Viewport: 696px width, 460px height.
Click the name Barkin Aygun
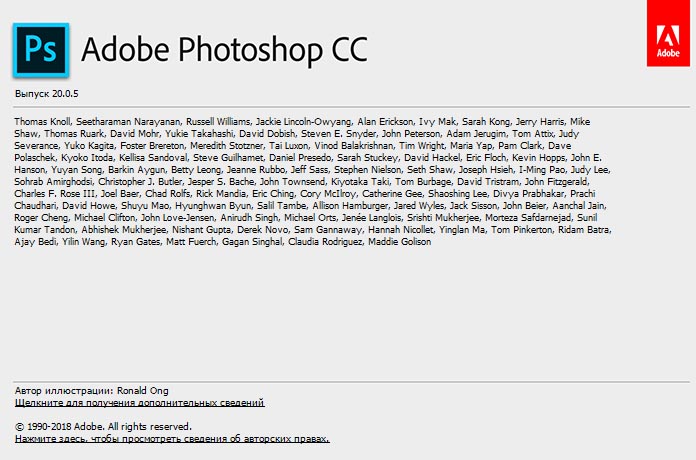tap(136, 170)
